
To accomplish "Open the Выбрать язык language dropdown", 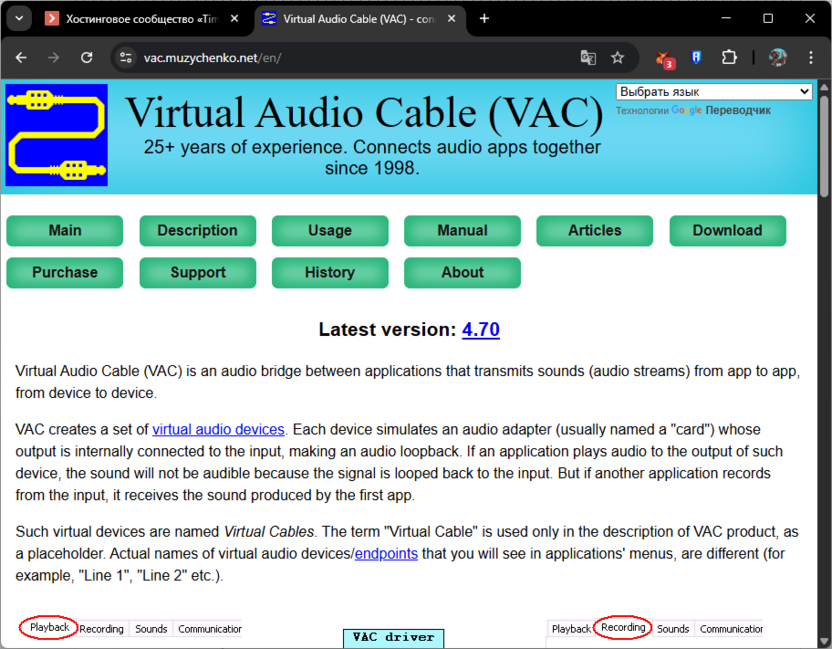I will tap(714, 92).
